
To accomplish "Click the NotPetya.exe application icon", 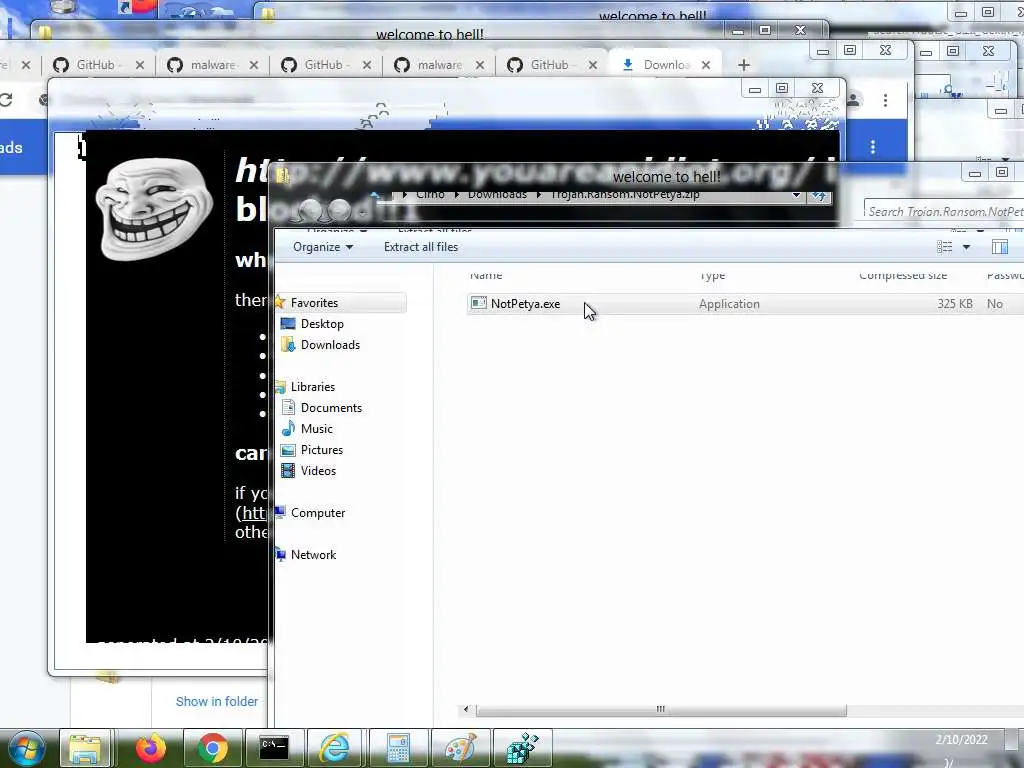I will 479,303.
